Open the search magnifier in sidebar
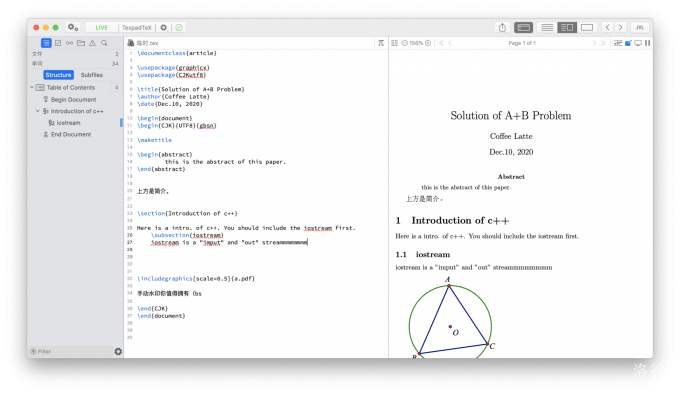The height and width of the screenshot is (394, 680). point(104,43)
